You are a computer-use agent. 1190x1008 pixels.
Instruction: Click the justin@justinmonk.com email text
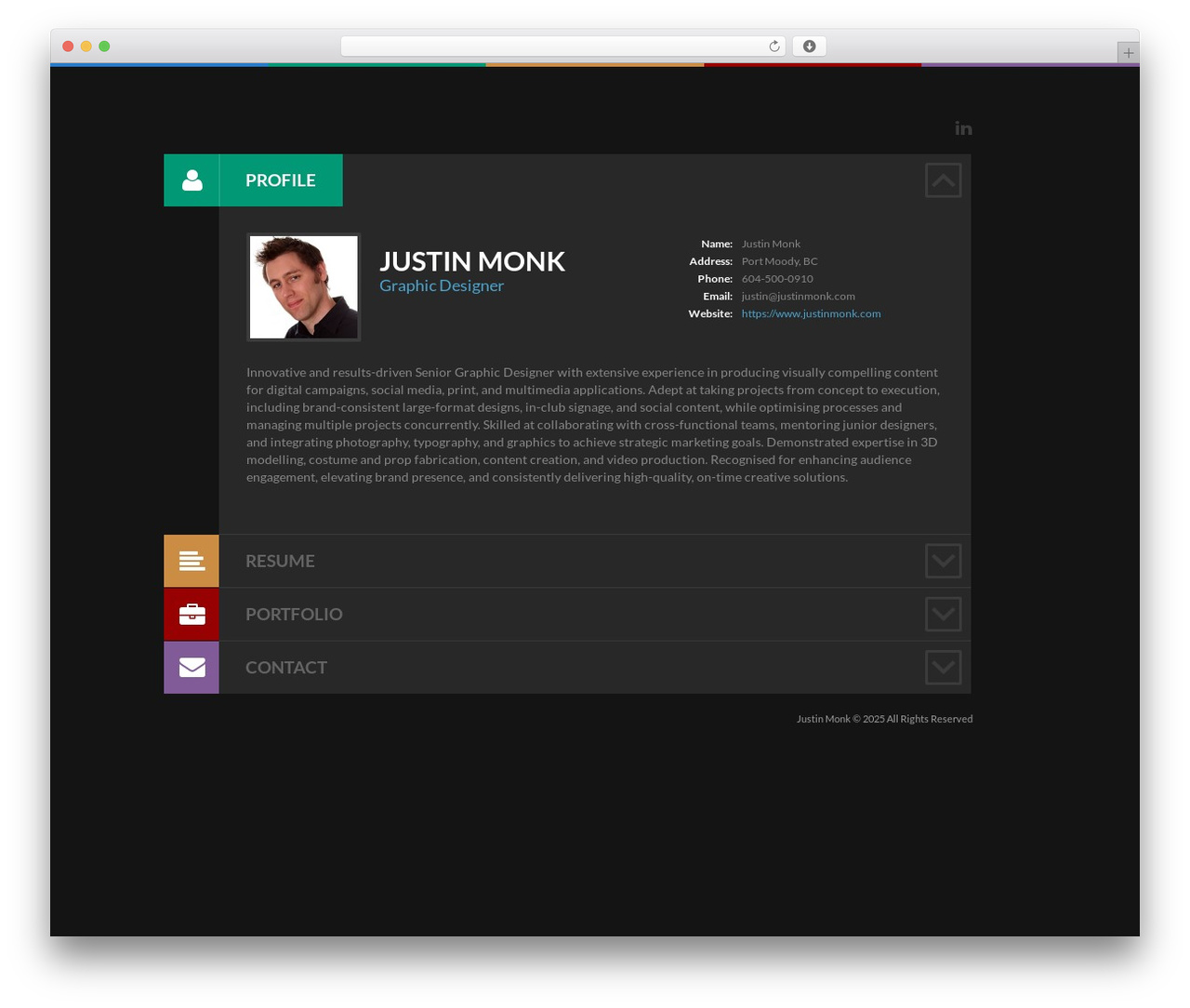coord(798,296)
